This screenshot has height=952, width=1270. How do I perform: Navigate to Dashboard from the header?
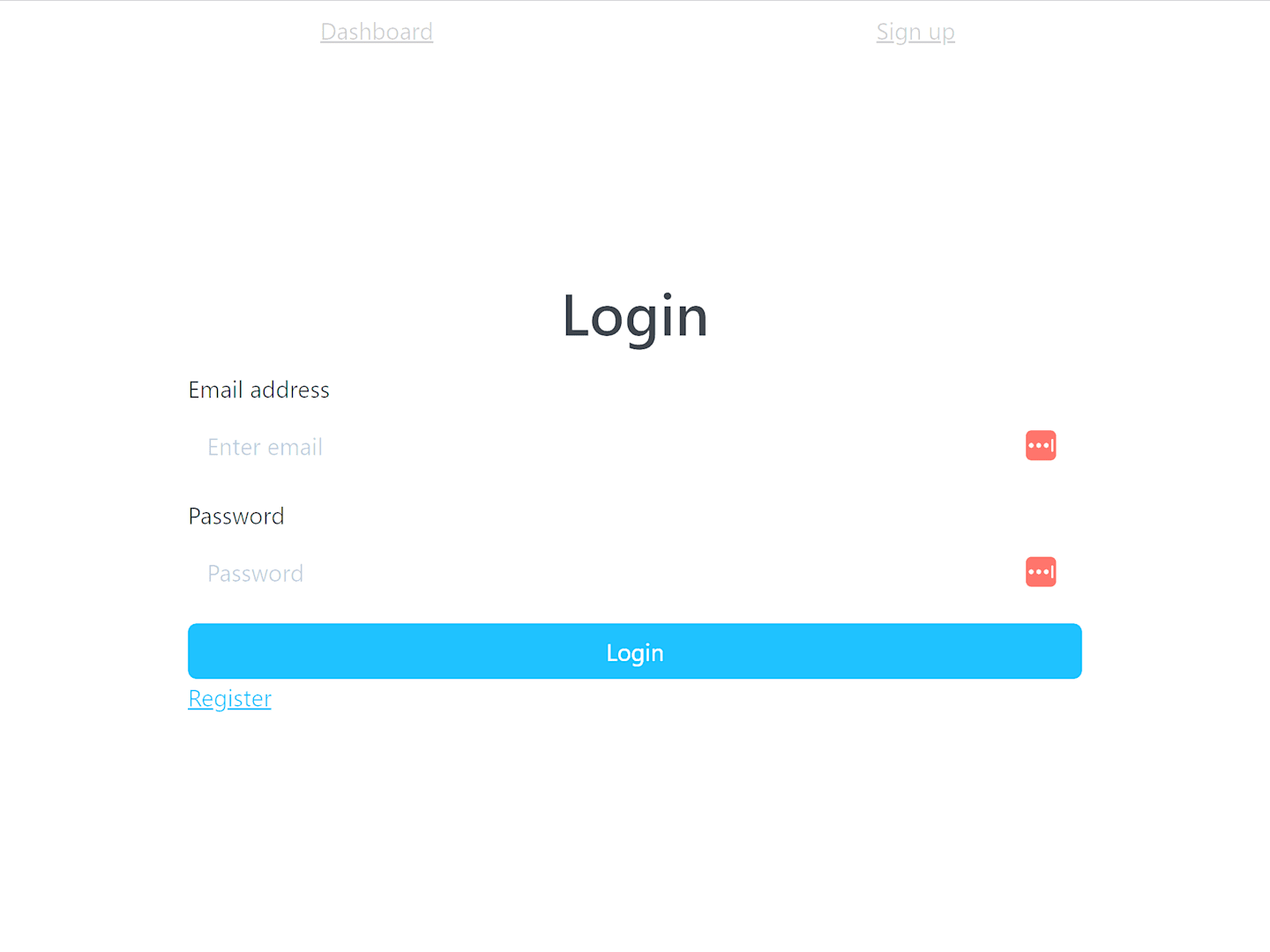point(377,32)
